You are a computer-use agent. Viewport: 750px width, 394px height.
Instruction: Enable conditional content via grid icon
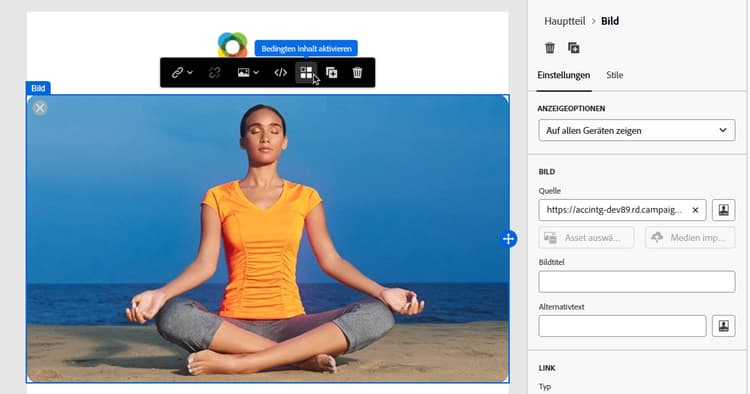306,73
